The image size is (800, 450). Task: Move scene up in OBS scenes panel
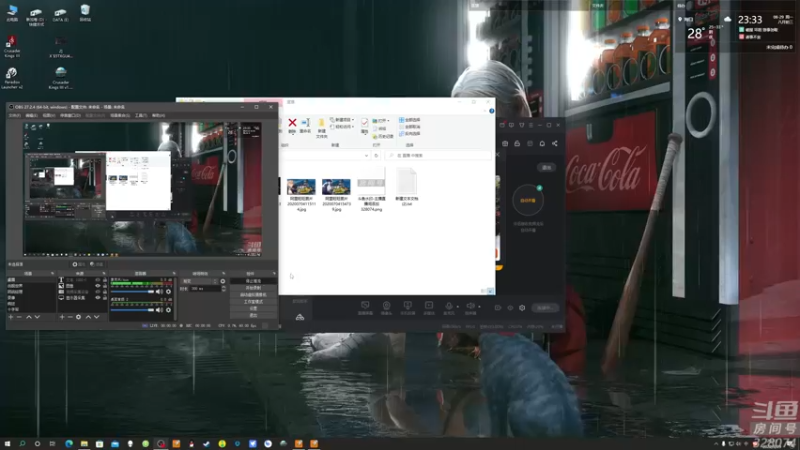pyautogui.click(x=29, y=317)
